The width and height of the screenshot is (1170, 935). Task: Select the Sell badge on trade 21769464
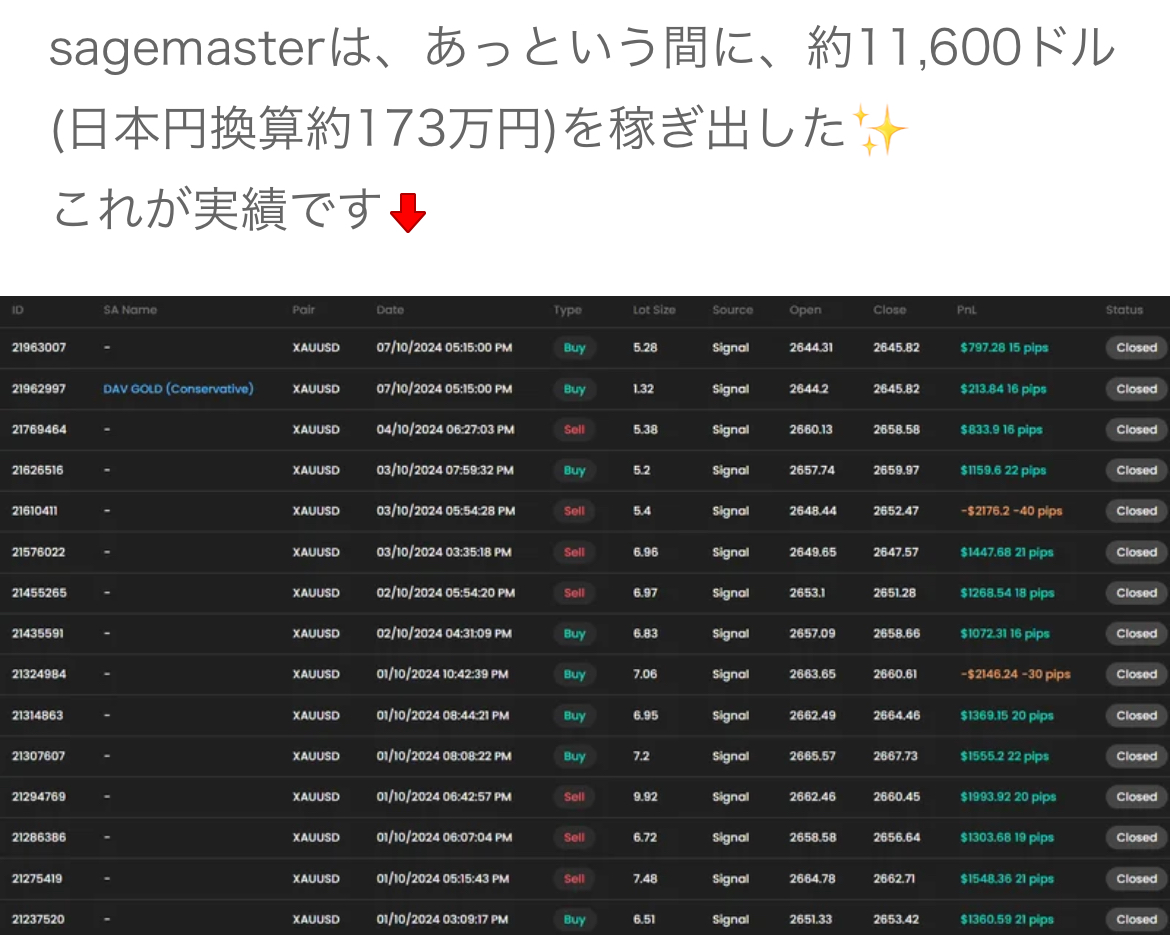pos(574,429)
